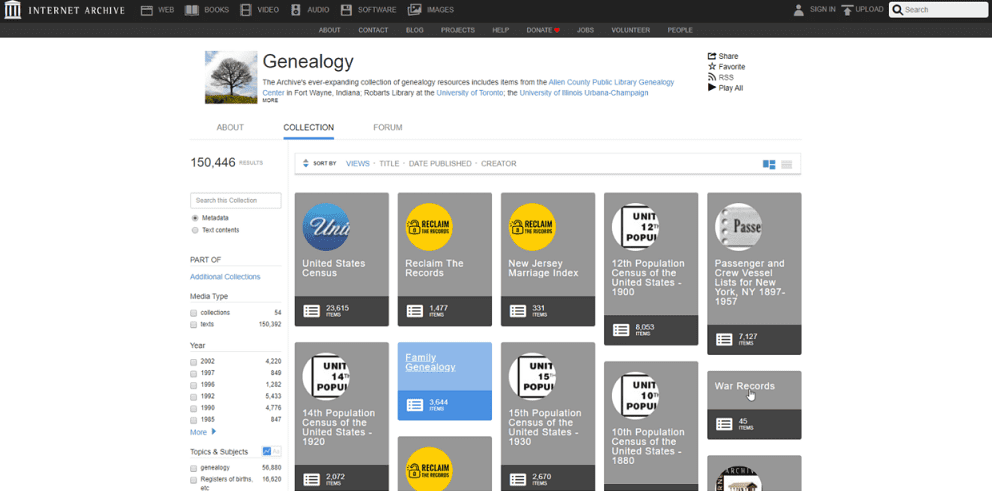Viewport: 992px width, 491px height.
Task: Click the Donate heart icon
Action: pos(557,30)
